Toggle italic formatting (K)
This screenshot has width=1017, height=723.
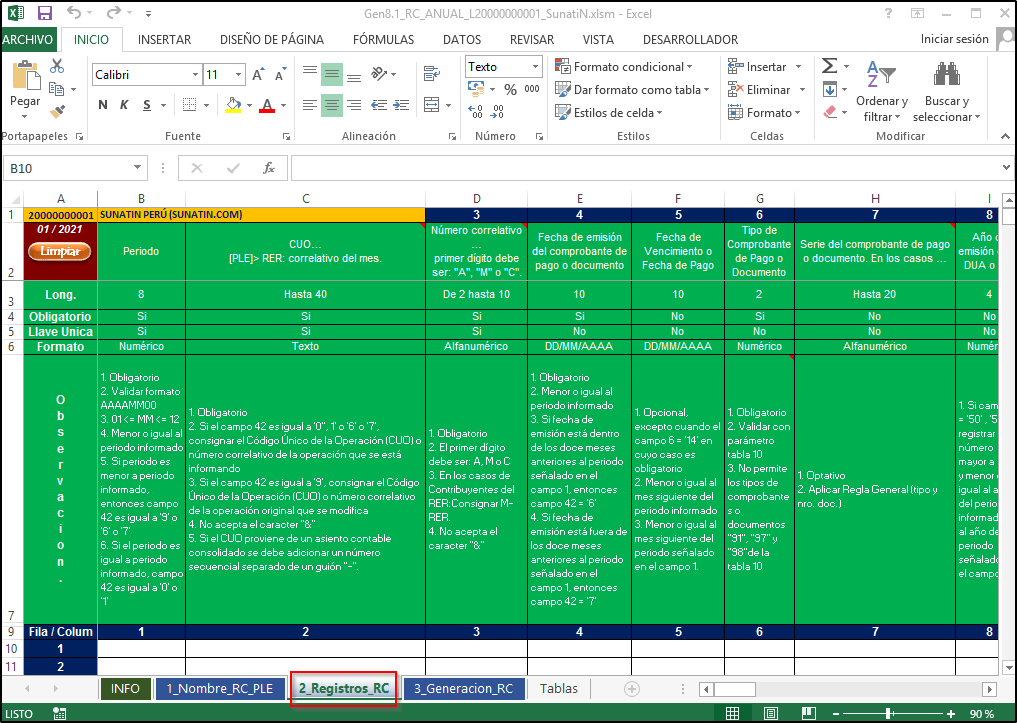tap(125, 105)
